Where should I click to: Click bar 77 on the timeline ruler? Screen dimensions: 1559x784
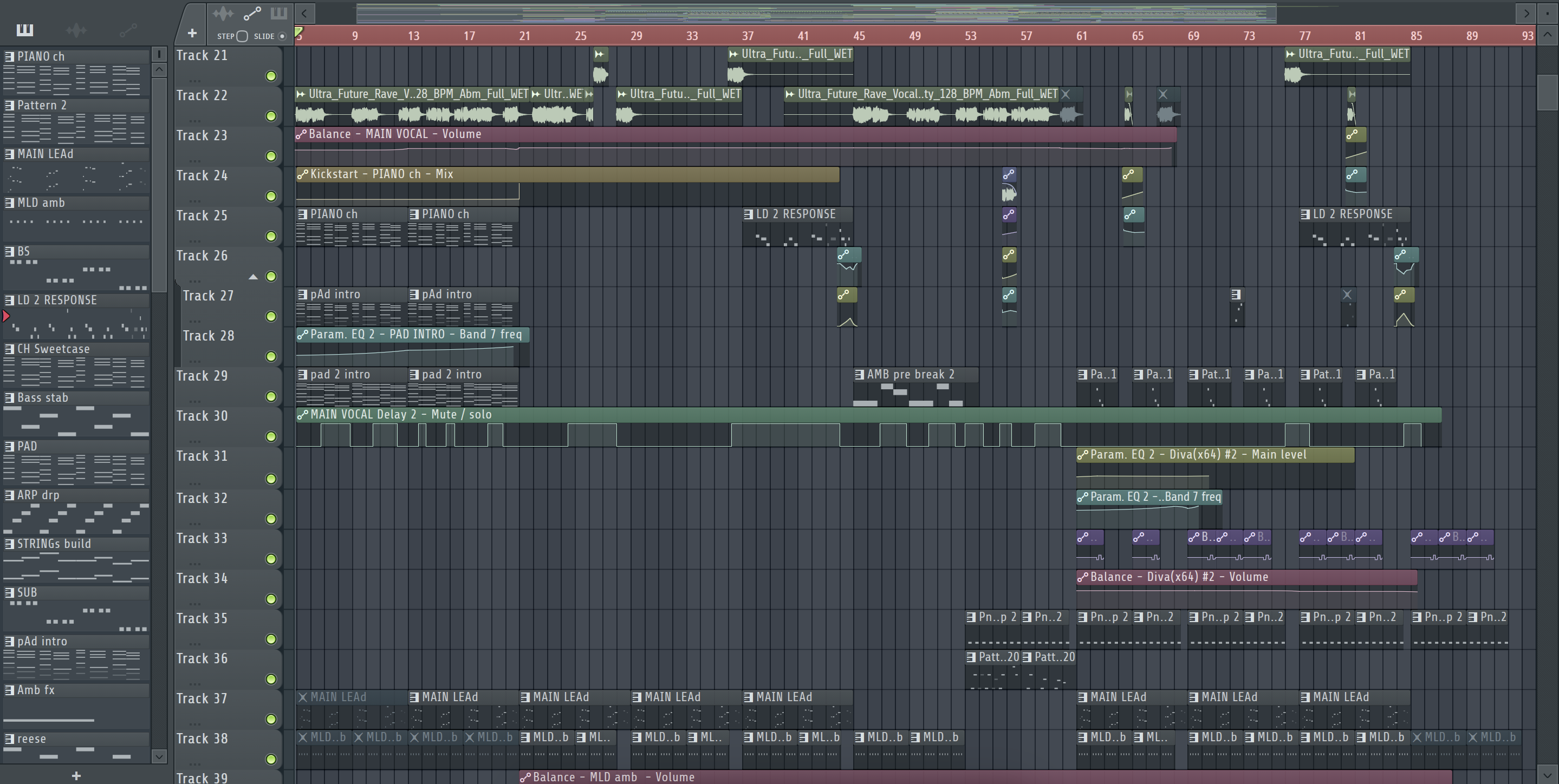tap(1305, 36)
